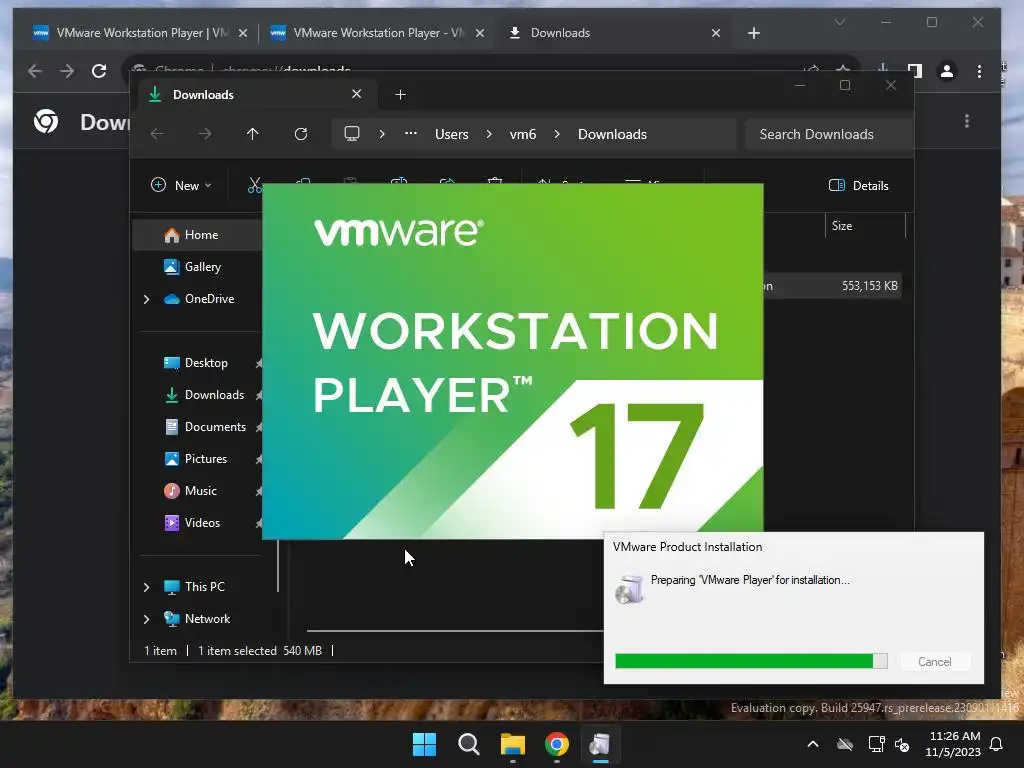Select the File Explorer Downloads tab
Screen dimensions: 1024x768
[257, 95]
